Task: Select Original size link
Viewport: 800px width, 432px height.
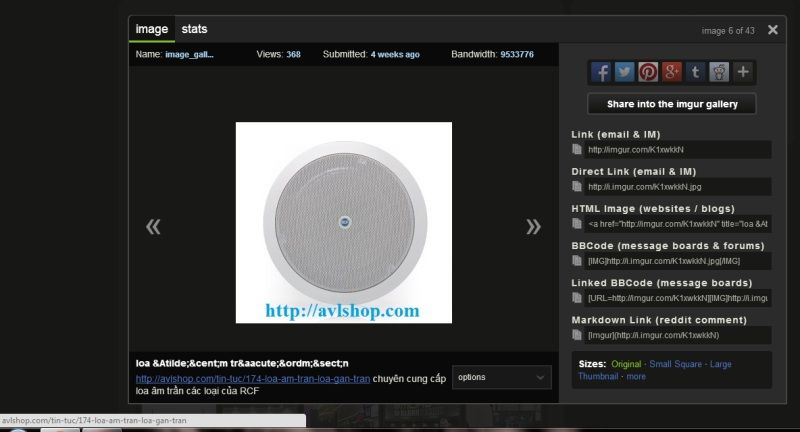Action: pyautogui.click(x=626, y=364)
